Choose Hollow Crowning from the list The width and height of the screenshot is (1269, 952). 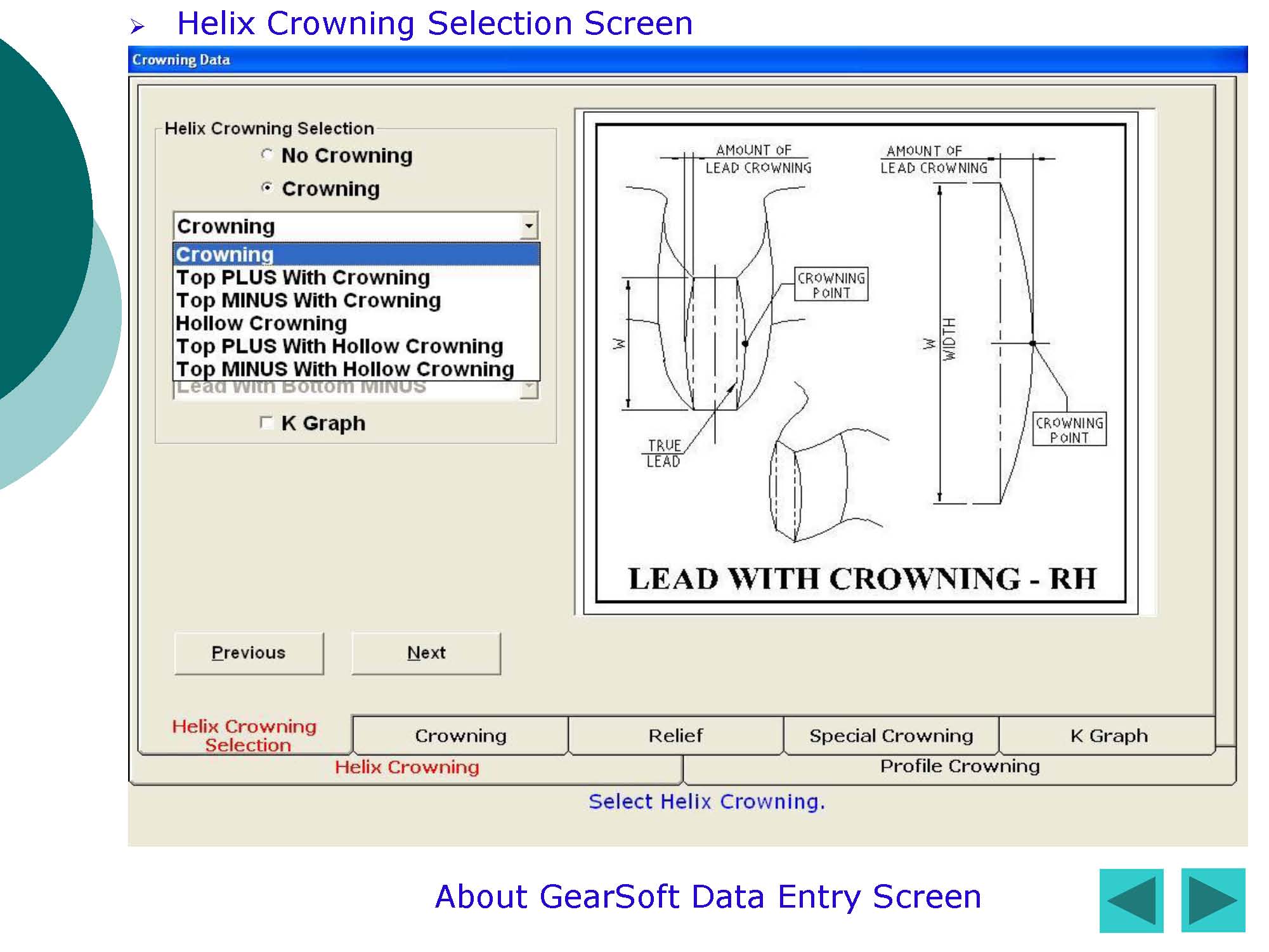356,323
